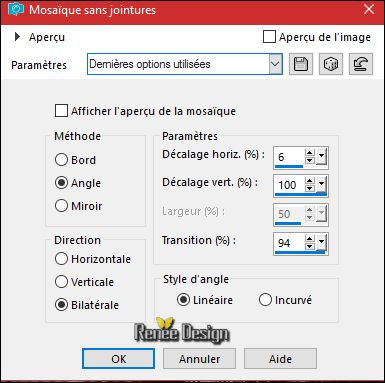Decrease Décalage vert. with down arrow
The image size is (385, 383).
coord(310,188)
